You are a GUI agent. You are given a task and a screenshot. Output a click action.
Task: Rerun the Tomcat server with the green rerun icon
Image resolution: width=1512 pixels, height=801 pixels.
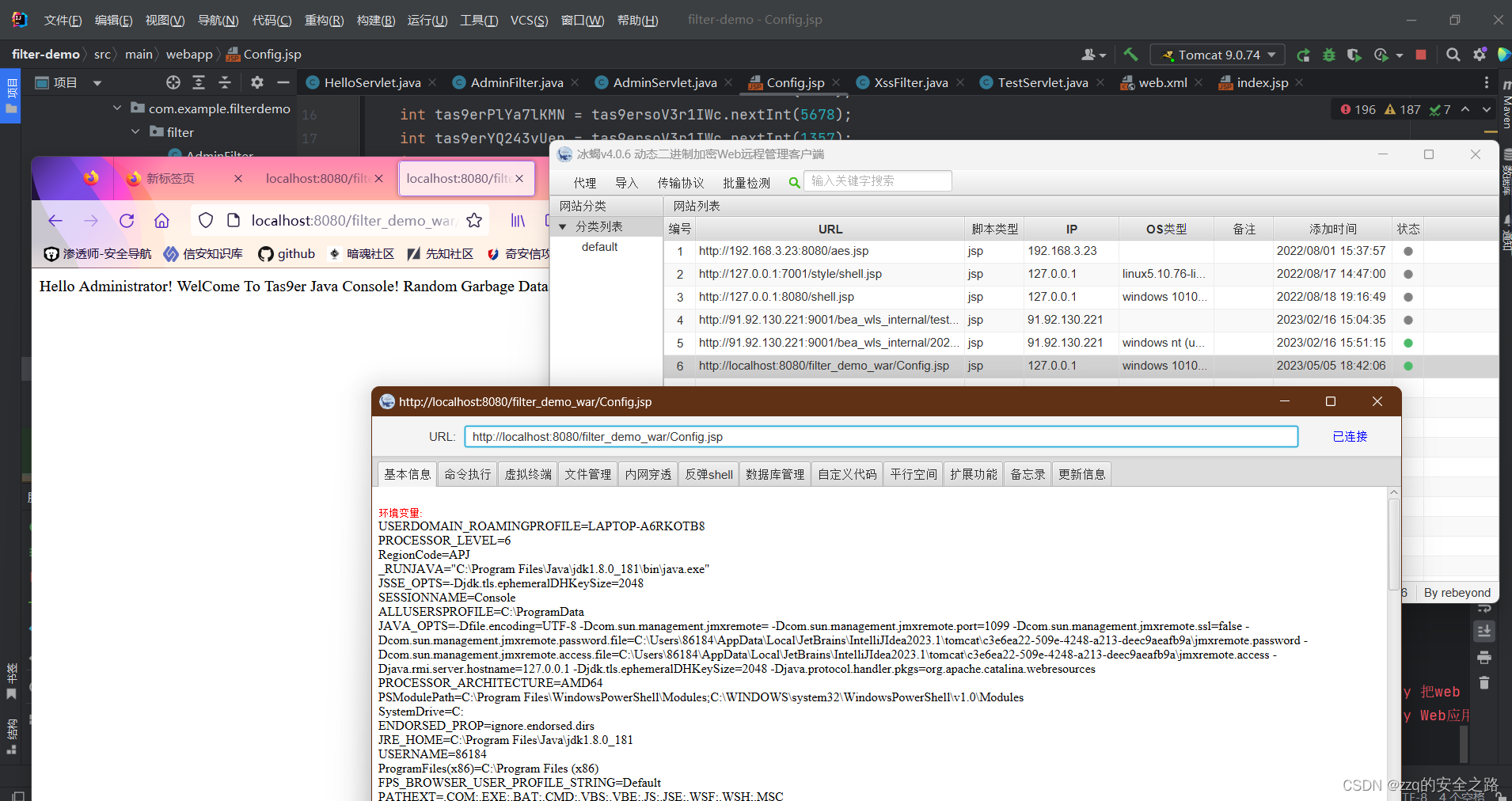click(x=1304, y=55)
